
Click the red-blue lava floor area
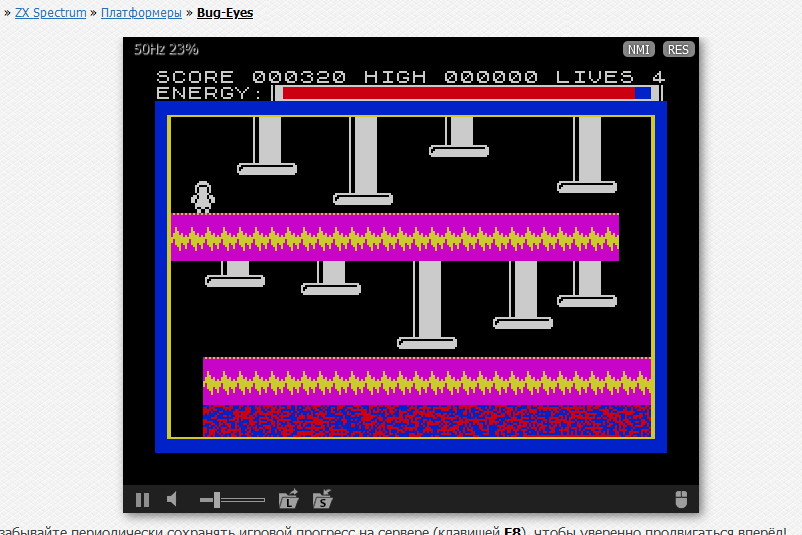[427, 421]
